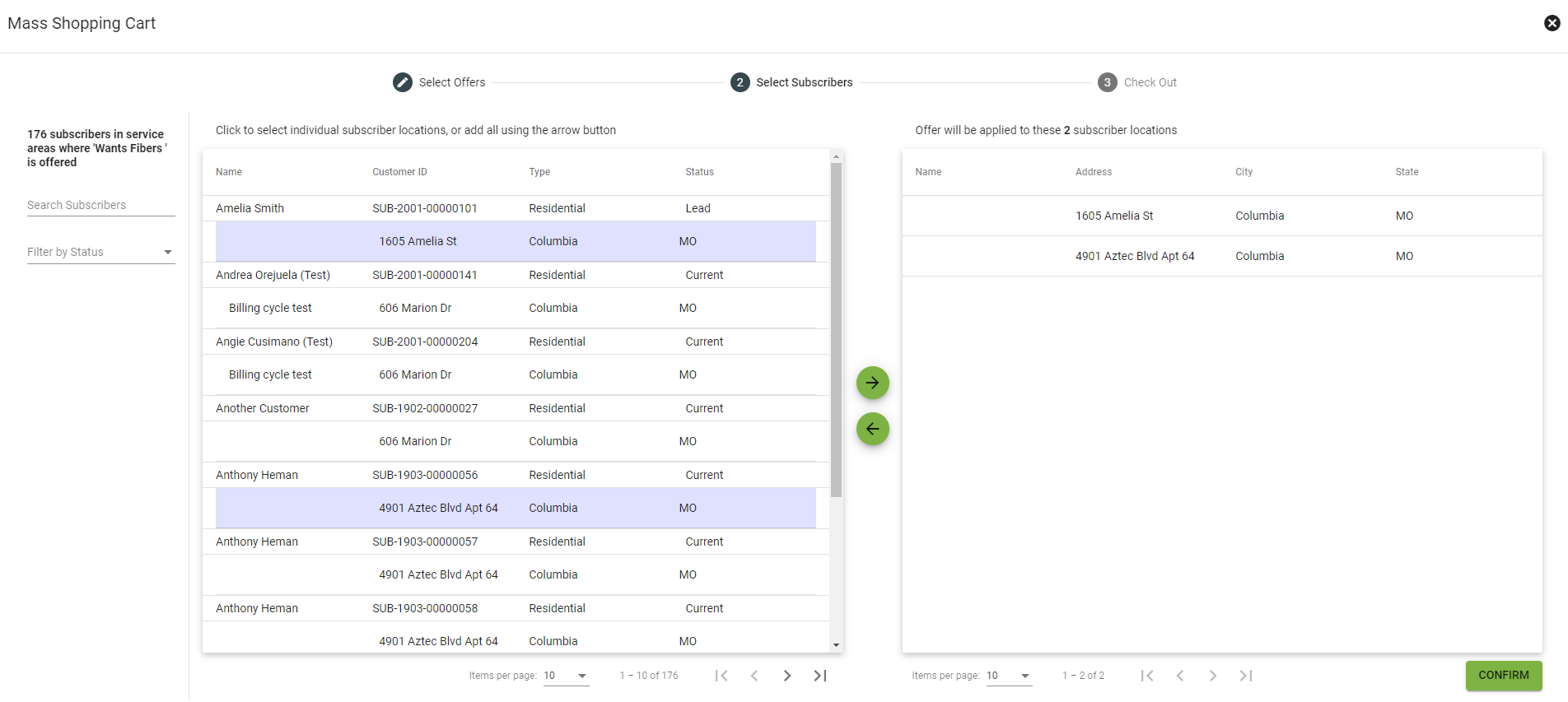The width and height of the screenshot is (1568, 702).
Task: Open selected locations items per page dropdown
Action: [x=1009, y=676]
